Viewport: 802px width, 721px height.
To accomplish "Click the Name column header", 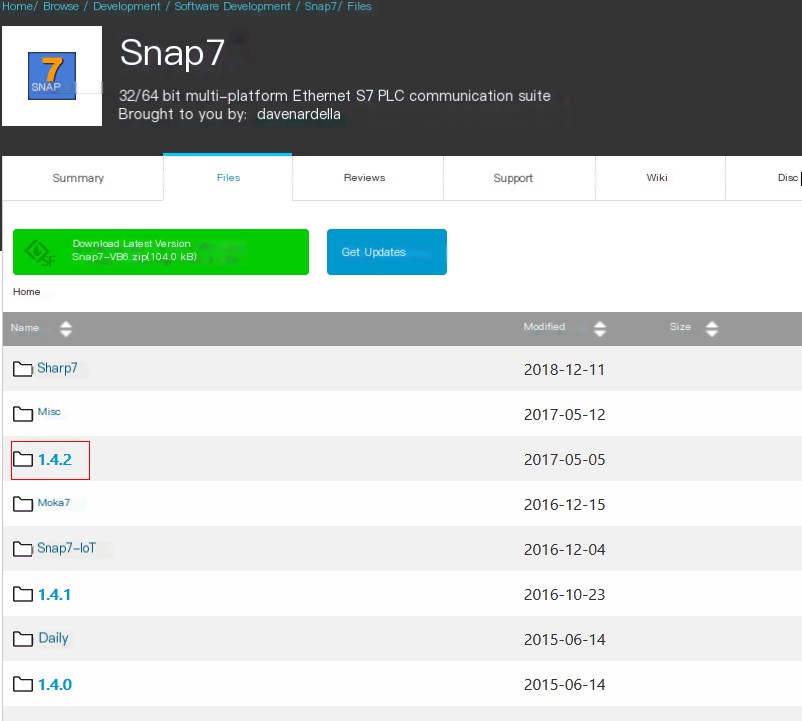I will pyautogui.click(x=25, y=328).
